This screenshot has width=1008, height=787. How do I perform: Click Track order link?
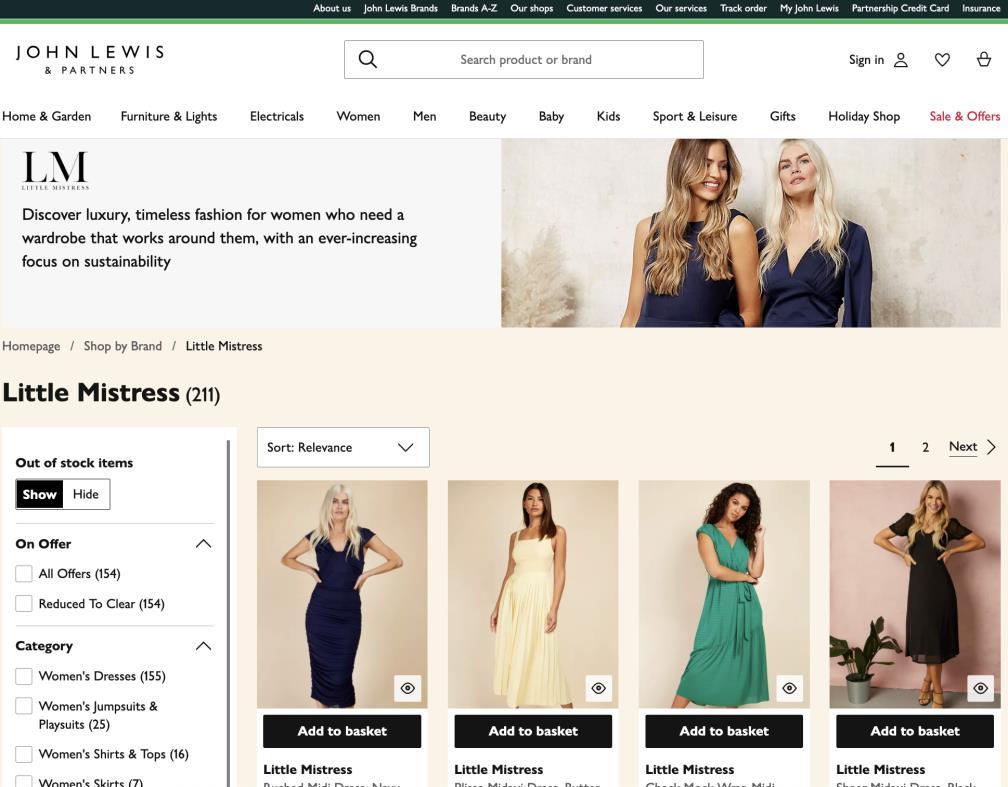pyautogui.click(x=743, y=8)
